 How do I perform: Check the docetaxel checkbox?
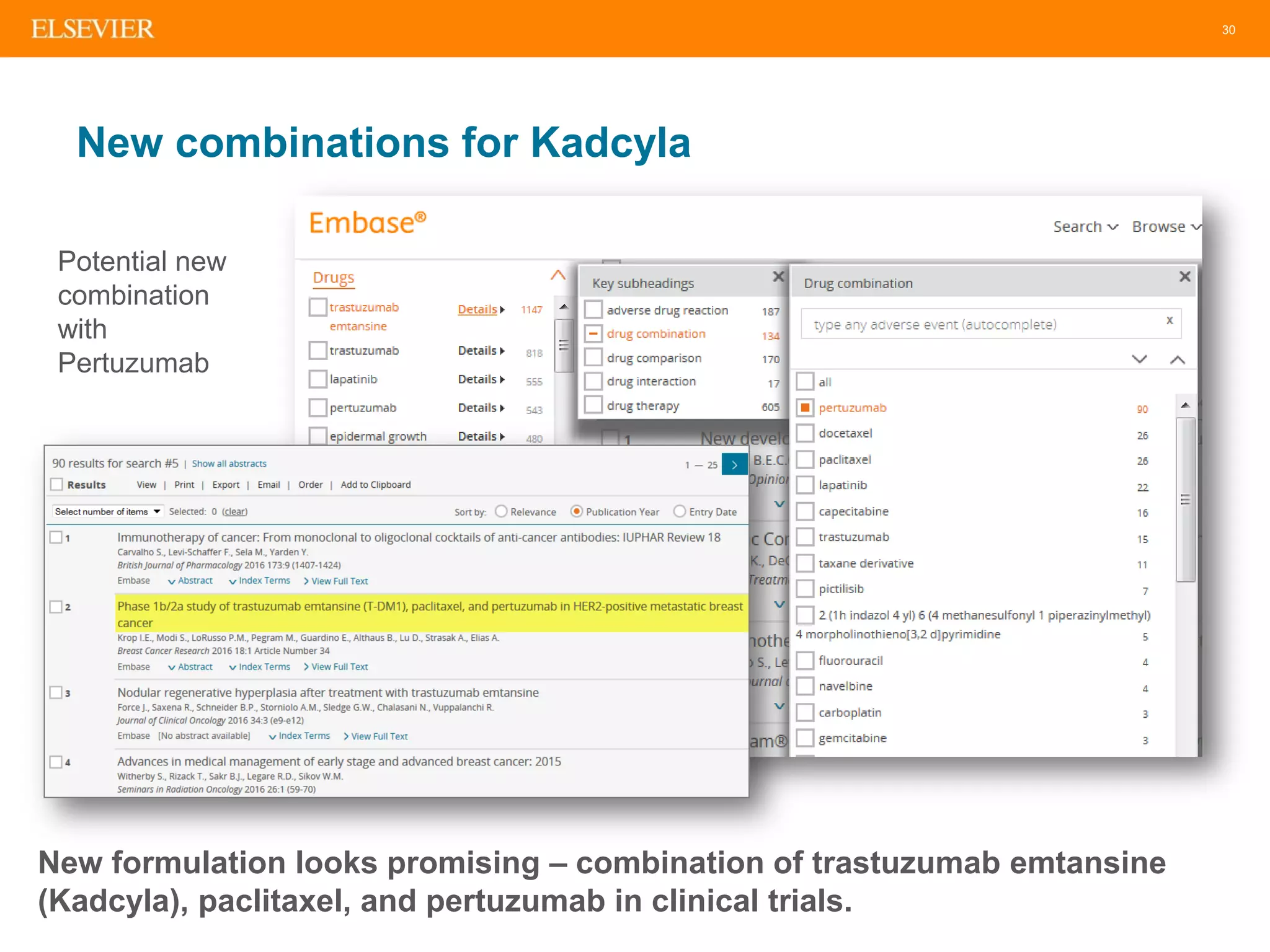805,433
